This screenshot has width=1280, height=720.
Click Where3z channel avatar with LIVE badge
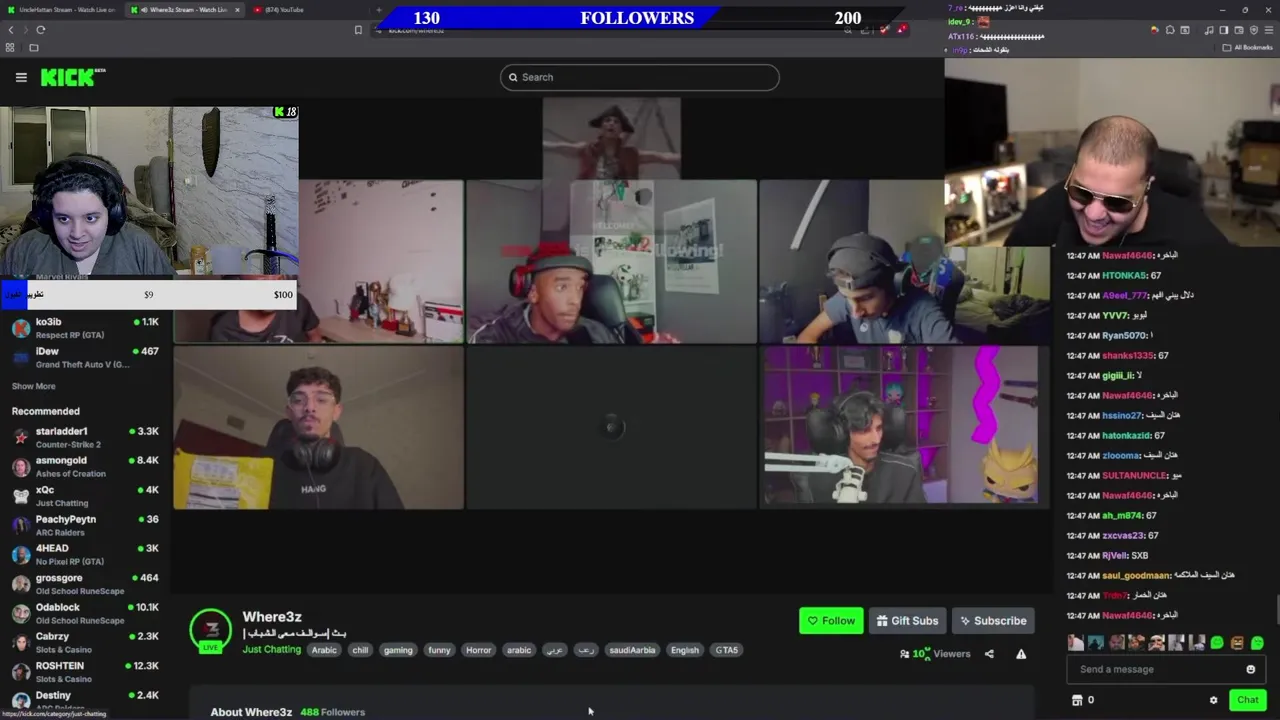point(211,631)
